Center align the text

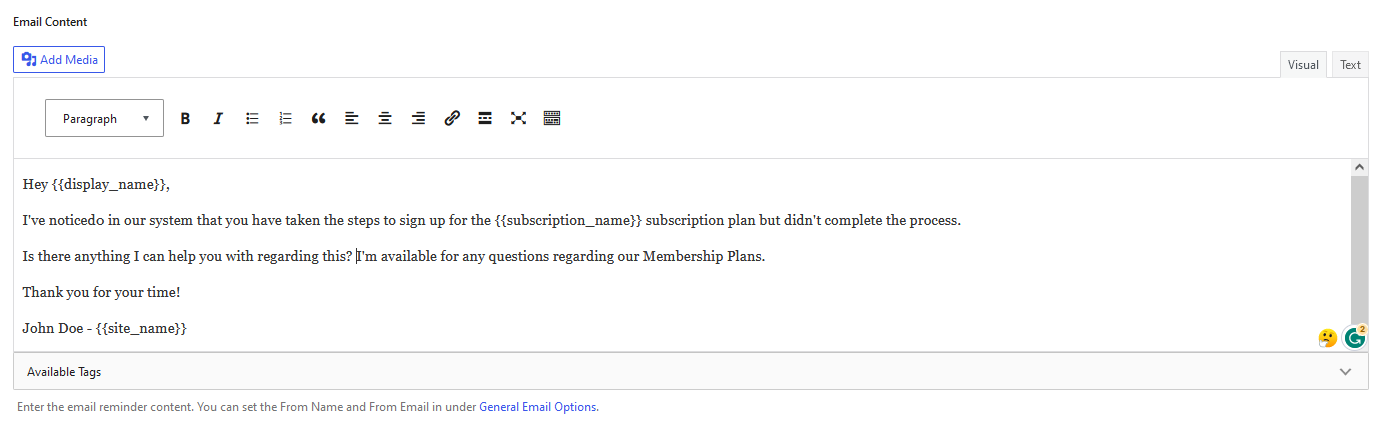click(x=385, y=118)
